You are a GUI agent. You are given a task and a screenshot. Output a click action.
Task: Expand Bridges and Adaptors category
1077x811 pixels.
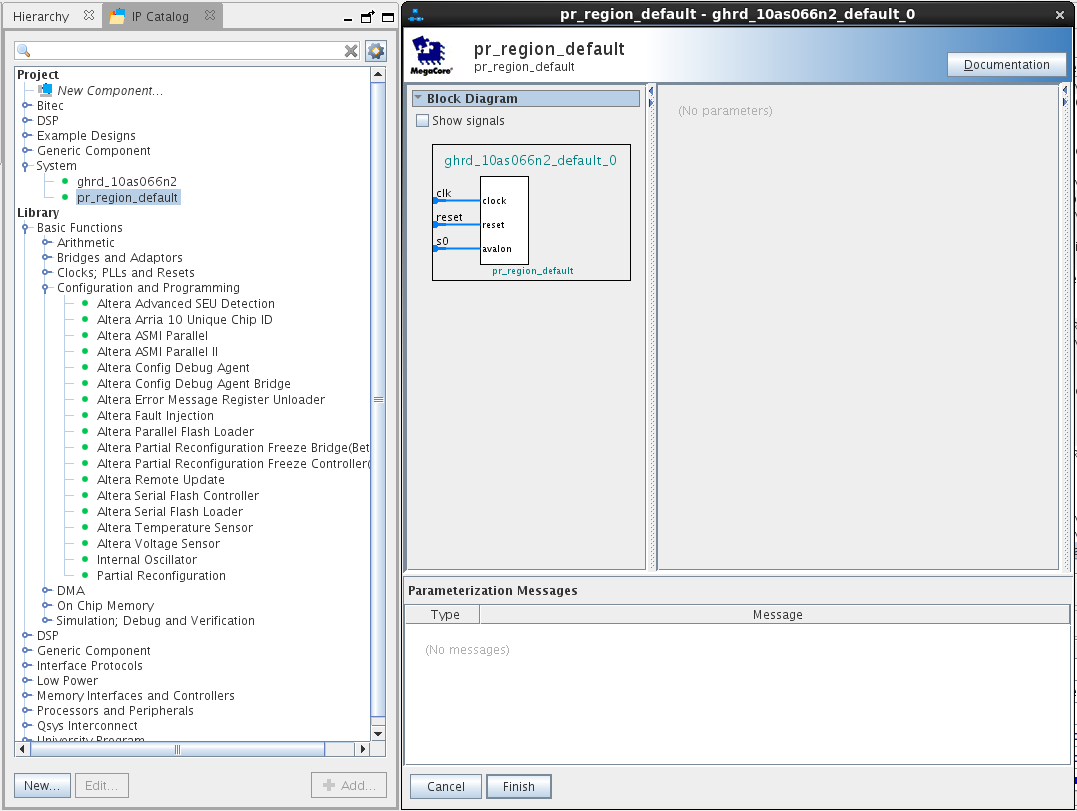[x=46, y=258]
